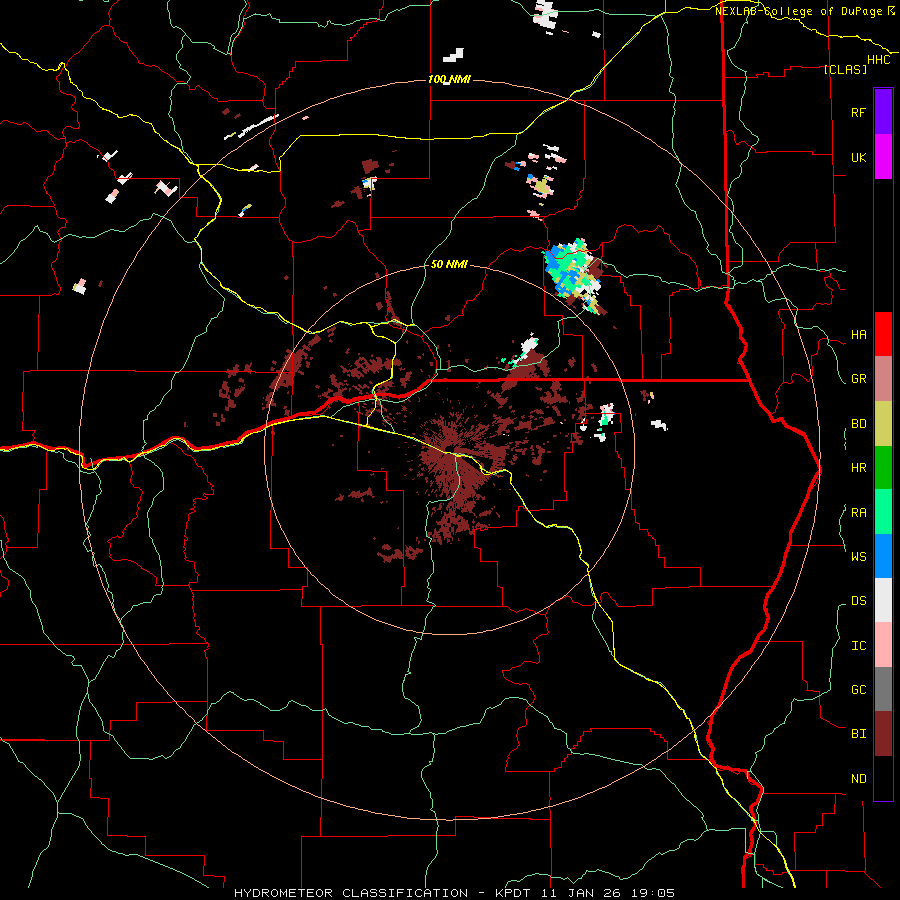The height and width of the screenshot is (900, 900).
Task: Click the WS blue legend swatch
Action: coord(883,556)
